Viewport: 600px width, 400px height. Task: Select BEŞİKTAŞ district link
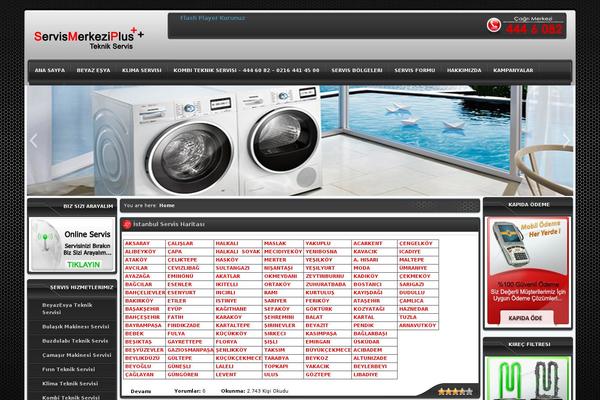pos(138,342)
